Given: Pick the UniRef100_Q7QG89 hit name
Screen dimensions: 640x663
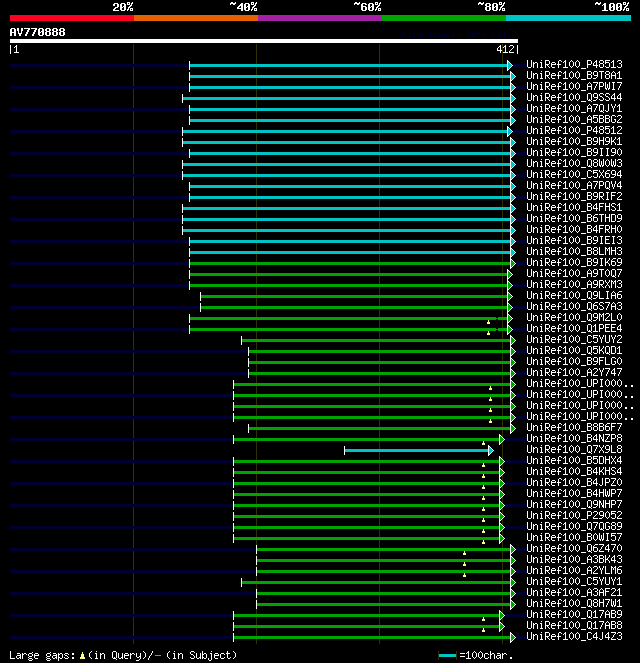Looking at the screenshot, I should tap(574, 526).
